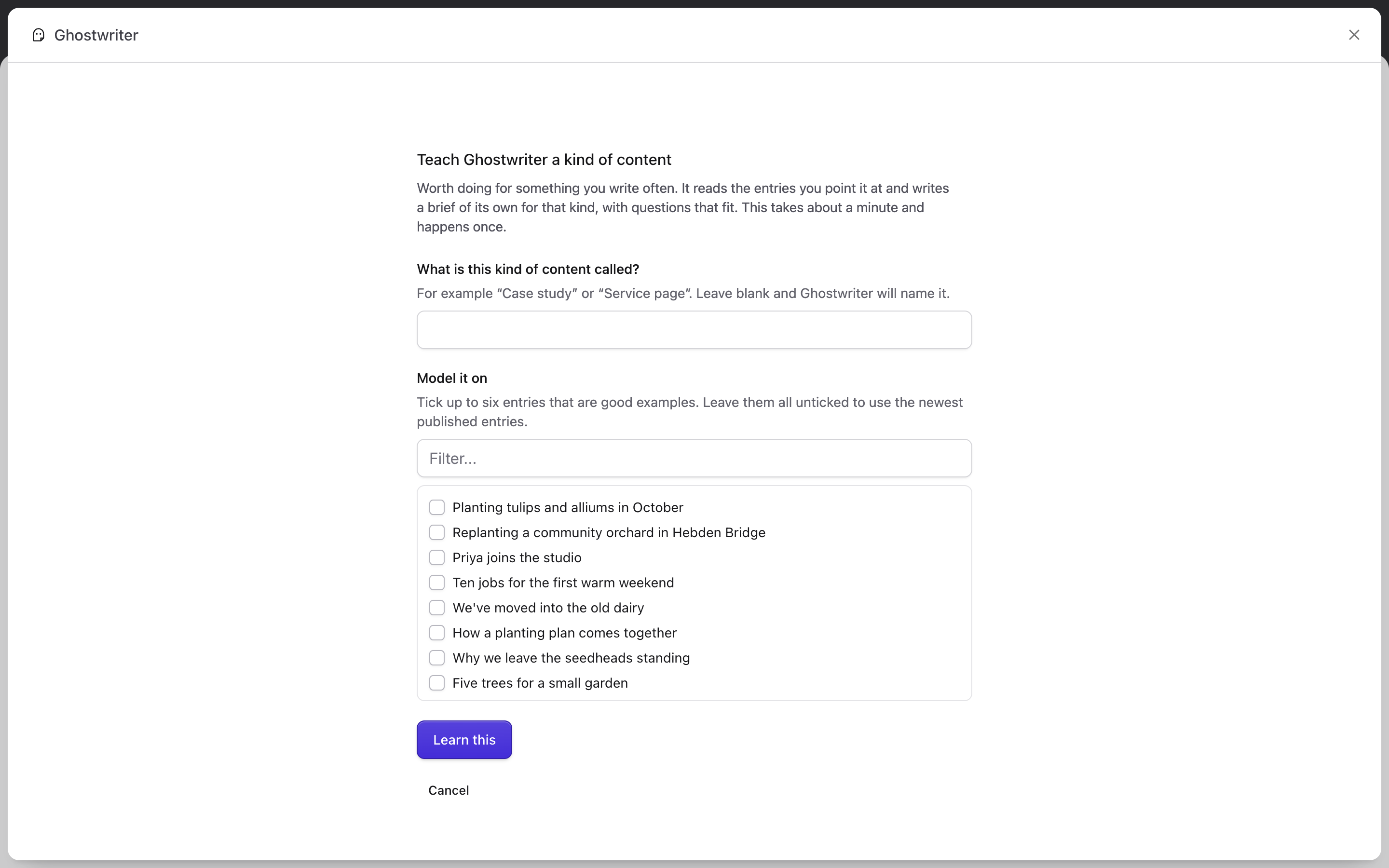This screenshot has width=1389, height=868.
Task: Tick 'Why we leave the seedheads standing' checkbox
Action: (x=437, y=658)
